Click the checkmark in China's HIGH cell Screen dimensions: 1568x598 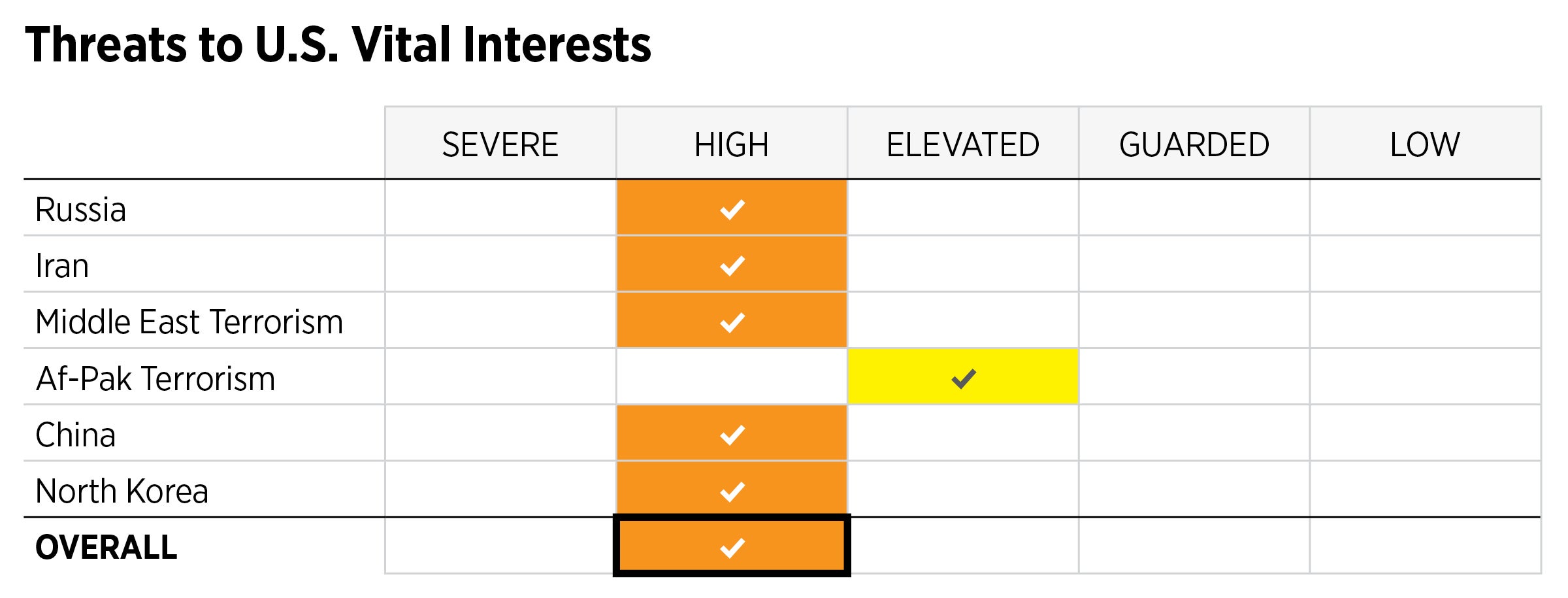click(x=732, y=435)
